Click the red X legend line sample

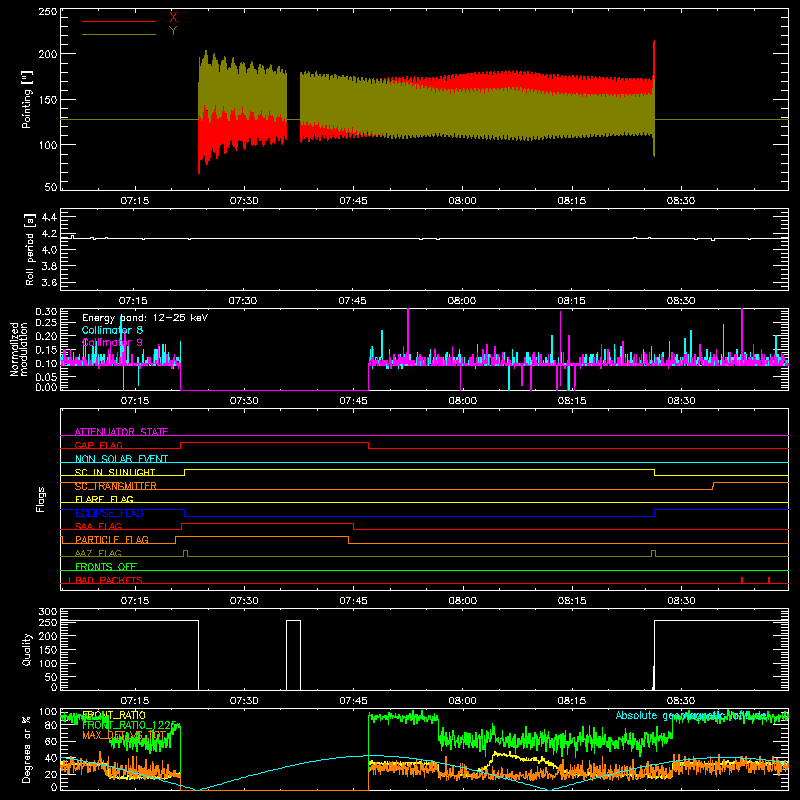click(119, 21)
